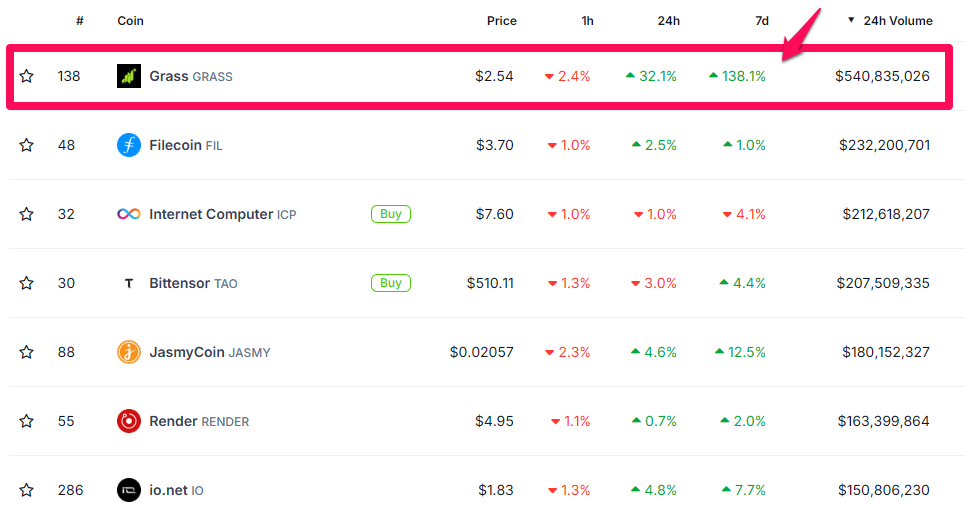Sort by the Coin column header
965x522 pixels.
point(131,21)
